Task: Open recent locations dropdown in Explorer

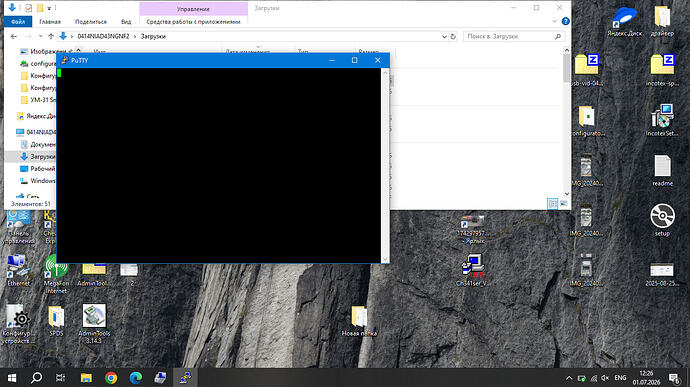Action: click(40, 37)
